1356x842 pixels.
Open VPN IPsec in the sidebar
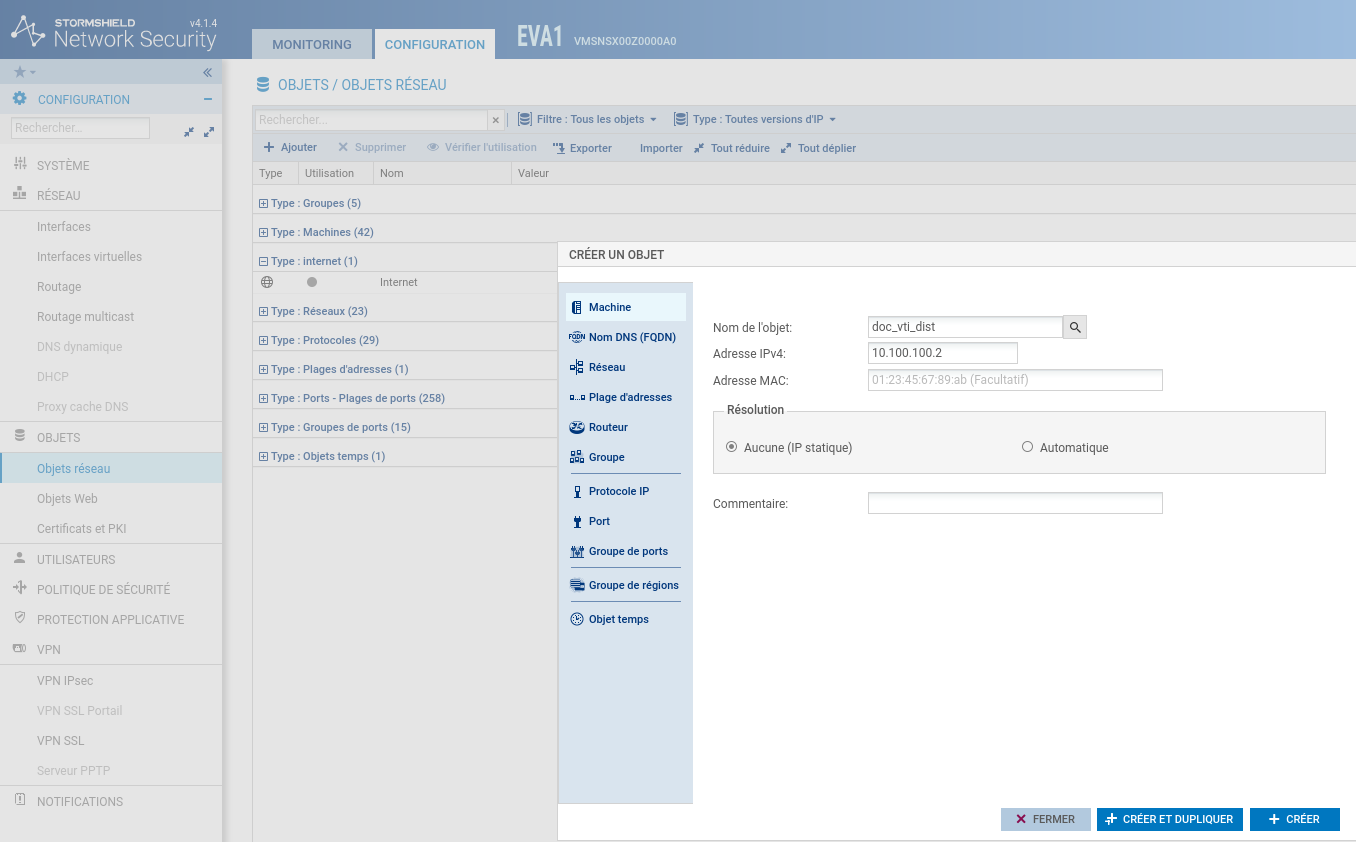pyautogui.click(x=65, y=681)
